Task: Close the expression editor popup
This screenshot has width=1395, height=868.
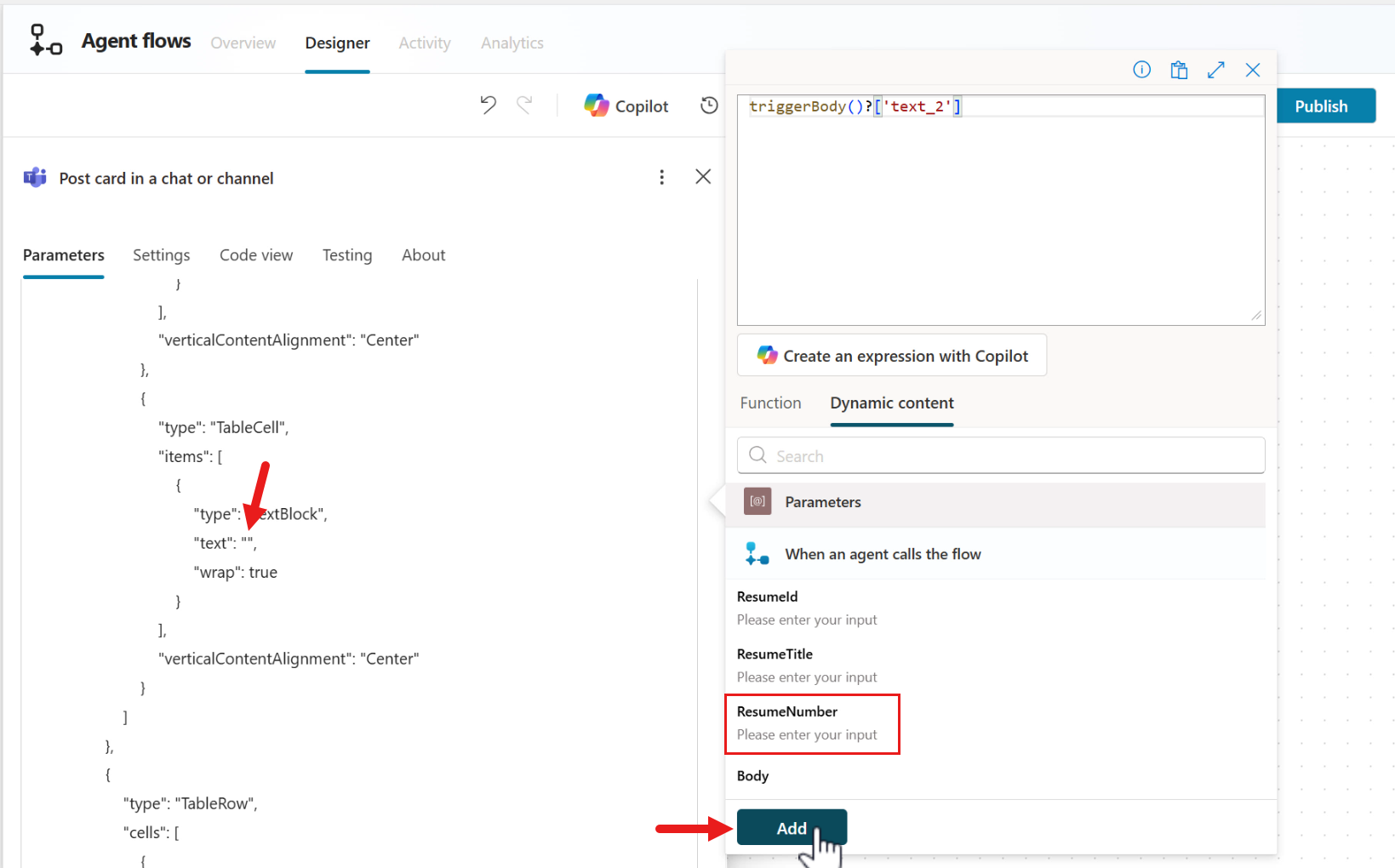Action: click(x=1252, y=70)
